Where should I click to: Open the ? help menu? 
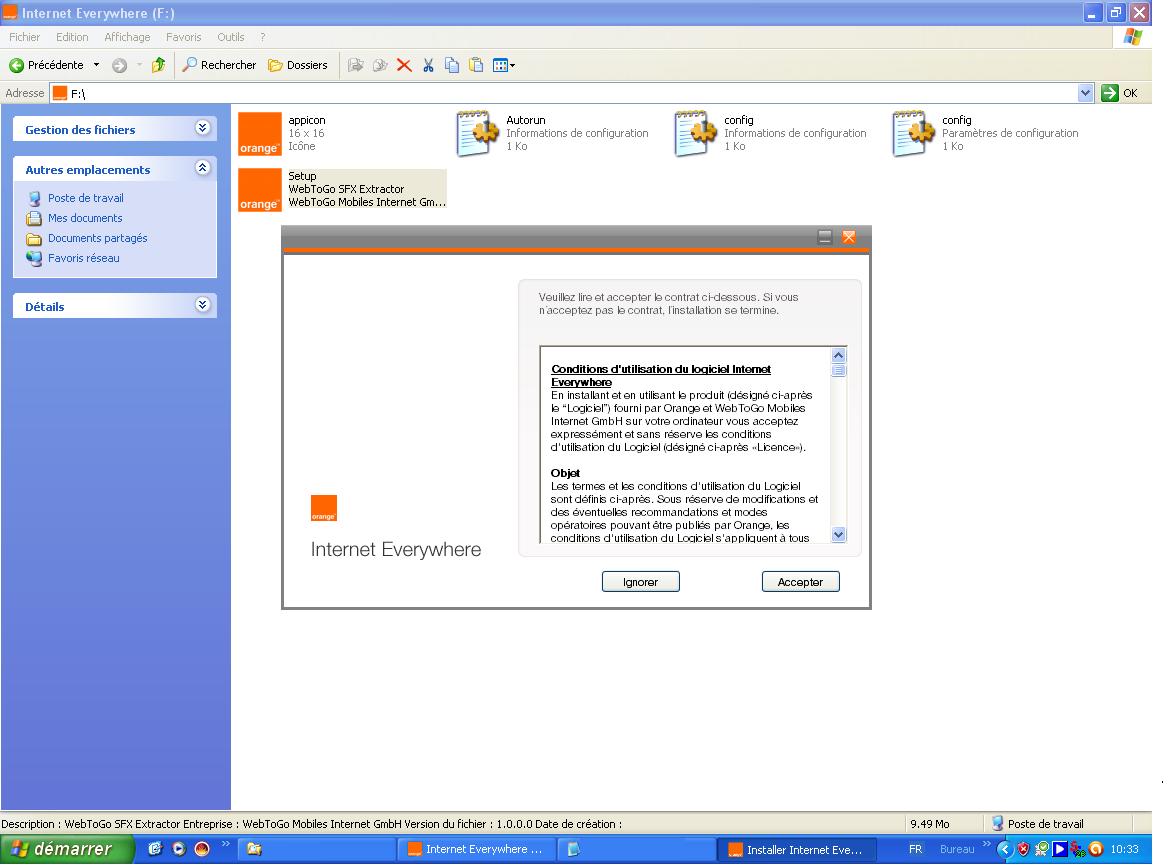pos(263,37)
